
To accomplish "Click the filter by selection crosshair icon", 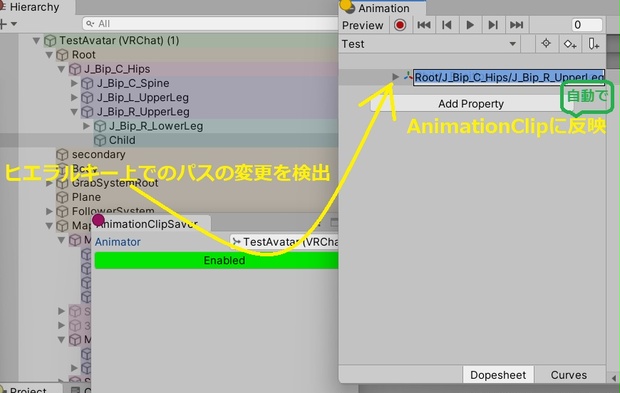I will pyautogui.click(x=546, y=43).
